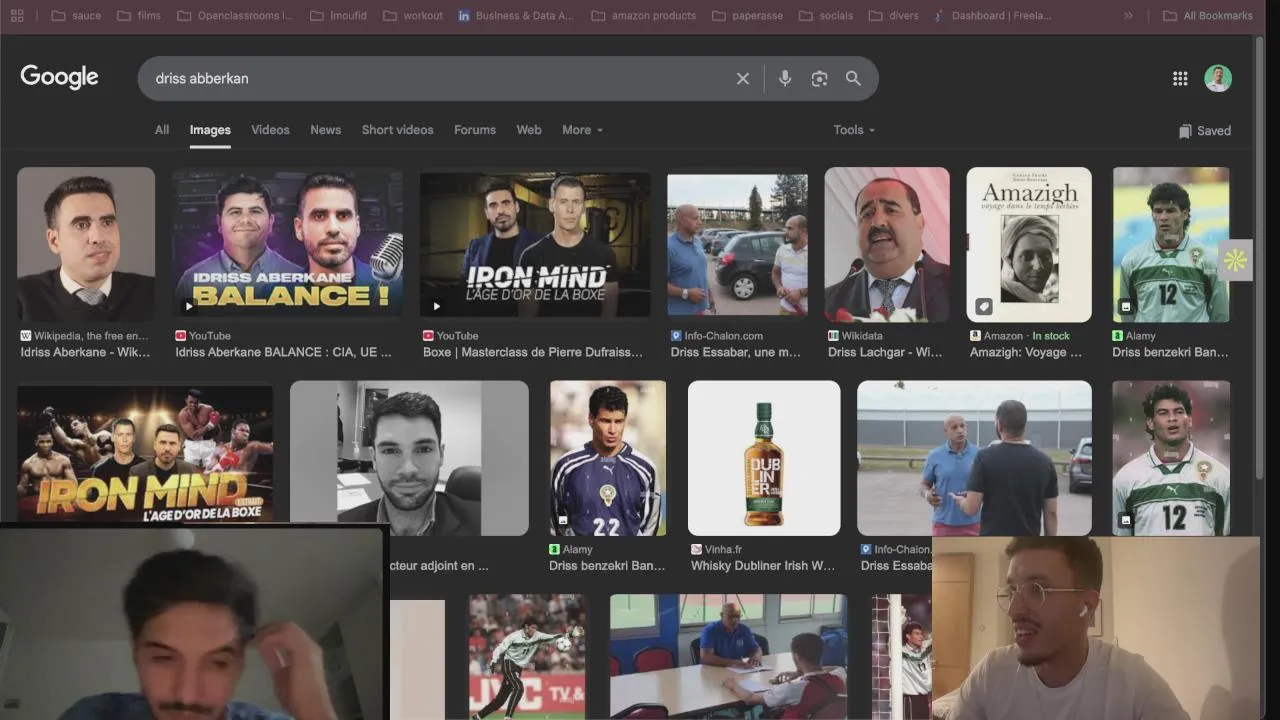Open the lmoufid bookmarks folder
The width and height of the screenshot is (1280, 720).
(338, 16)
